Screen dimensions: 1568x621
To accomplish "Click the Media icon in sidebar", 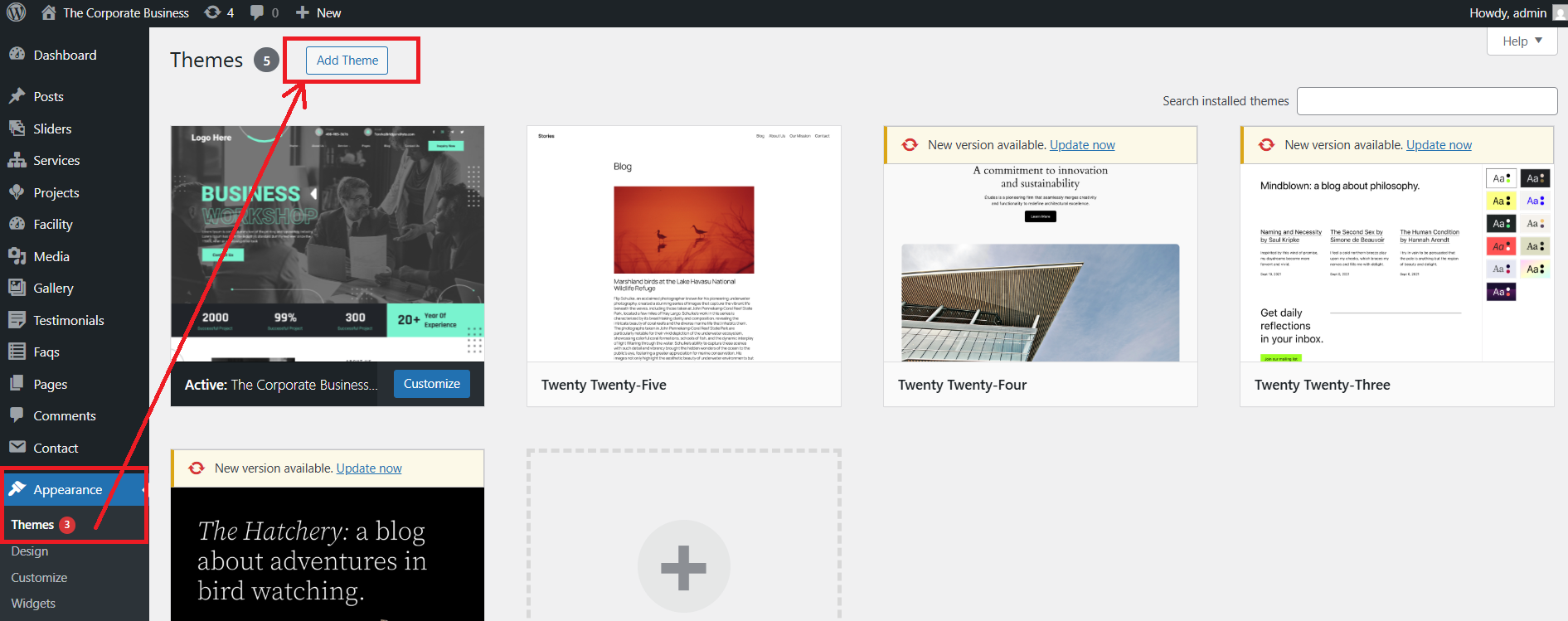I will pos(17,256).
